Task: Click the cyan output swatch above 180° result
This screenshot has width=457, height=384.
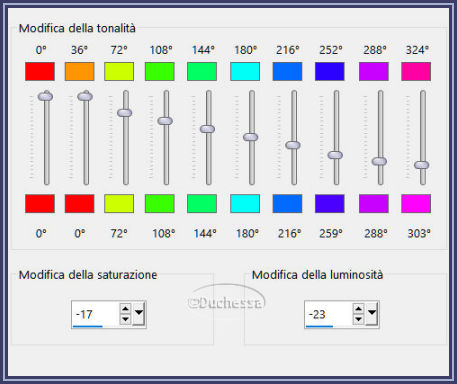Action: [x=245, y=203]
